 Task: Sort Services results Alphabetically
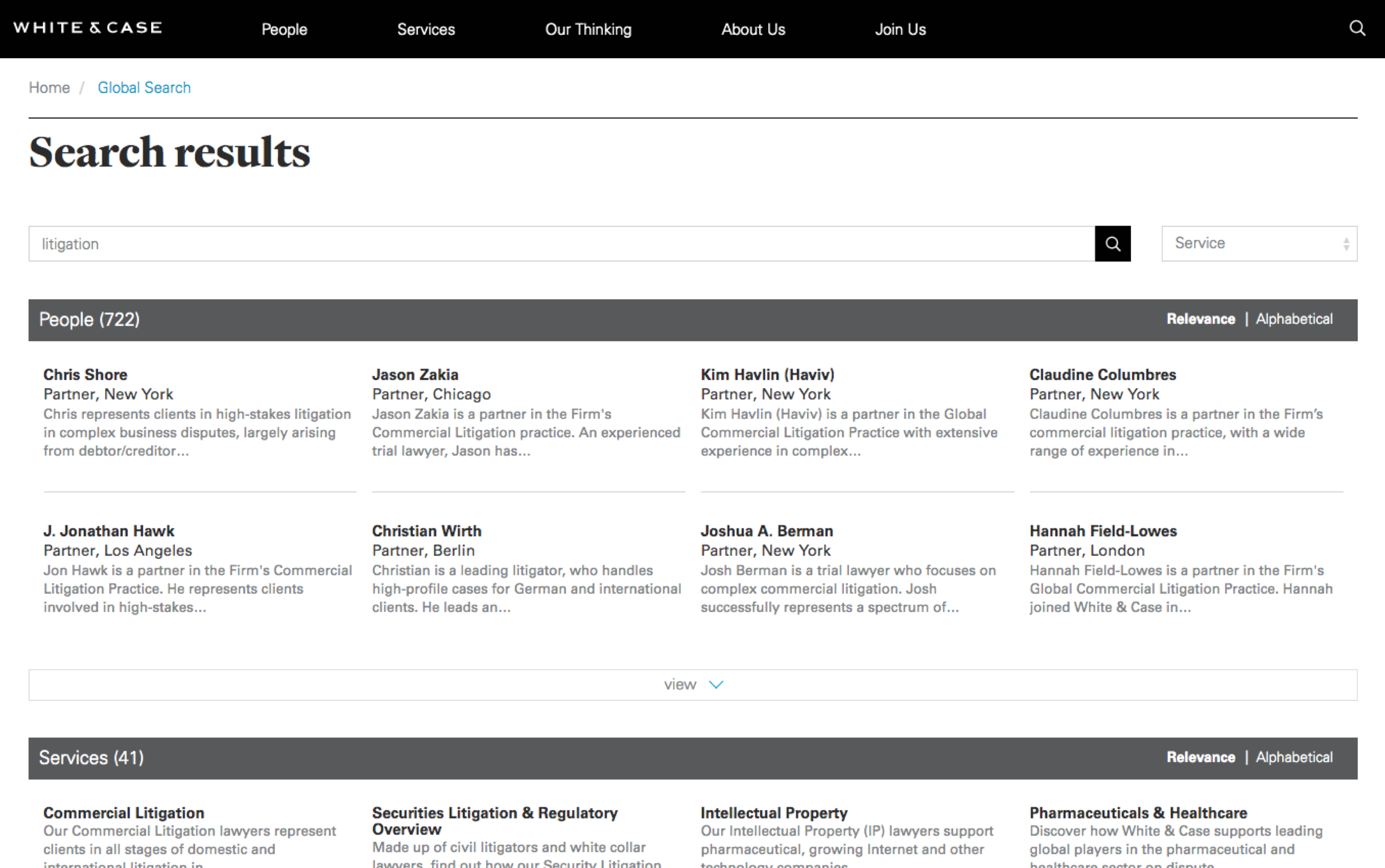1294,757
